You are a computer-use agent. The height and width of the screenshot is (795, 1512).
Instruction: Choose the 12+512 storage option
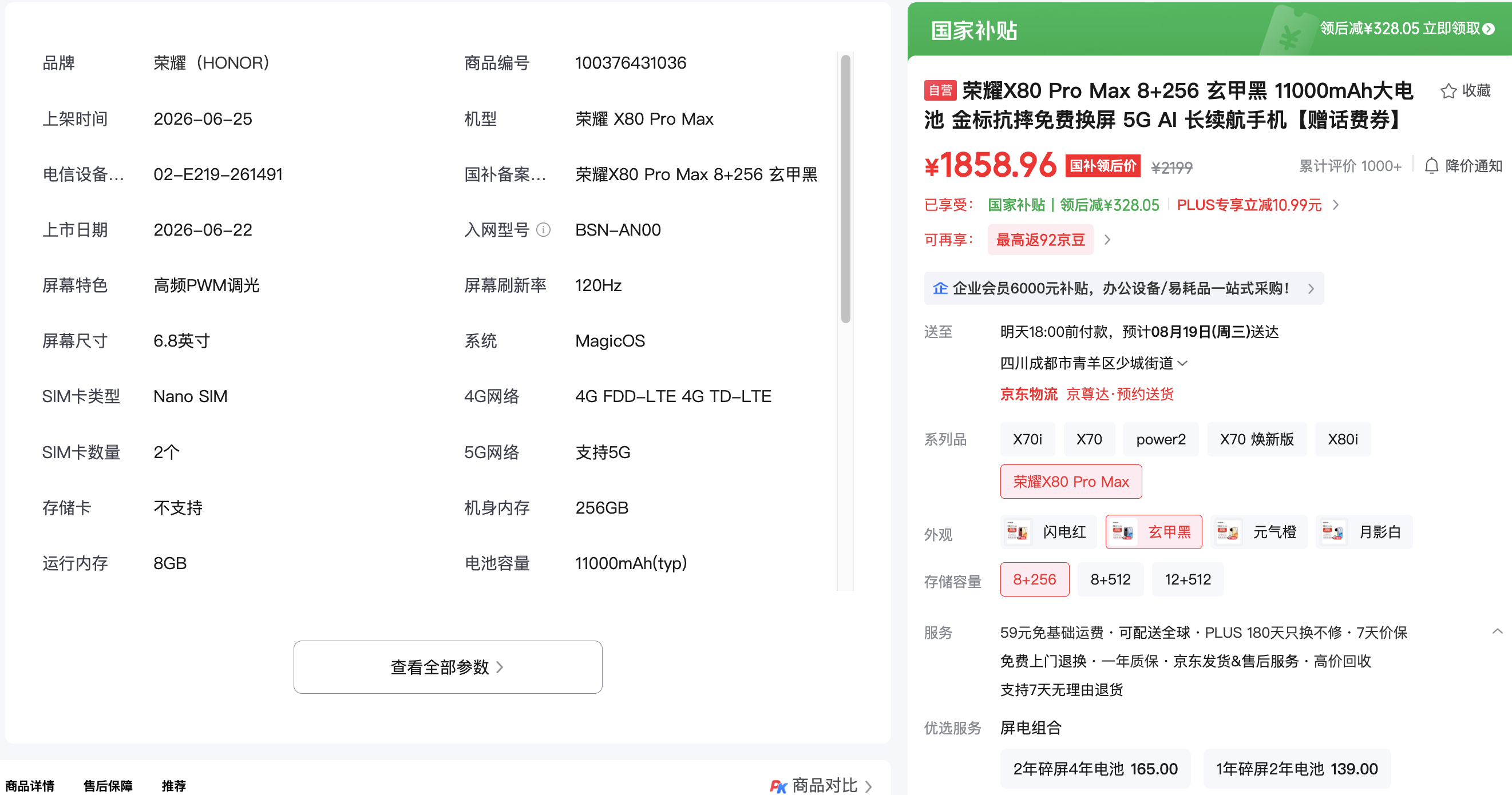1188,580
